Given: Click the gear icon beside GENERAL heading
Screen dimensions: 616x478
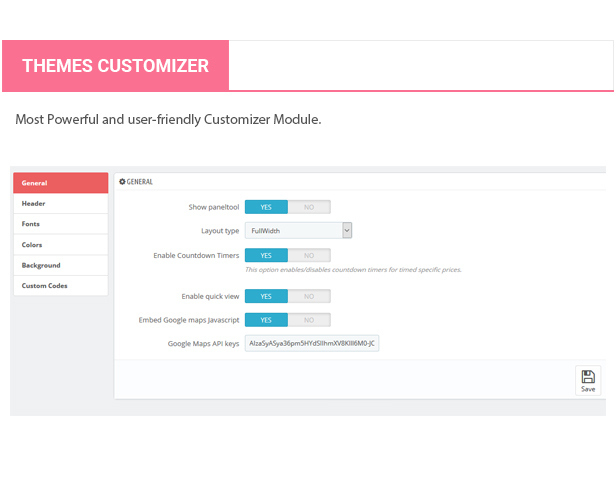Looking at the screenshot, I should 122,181.
